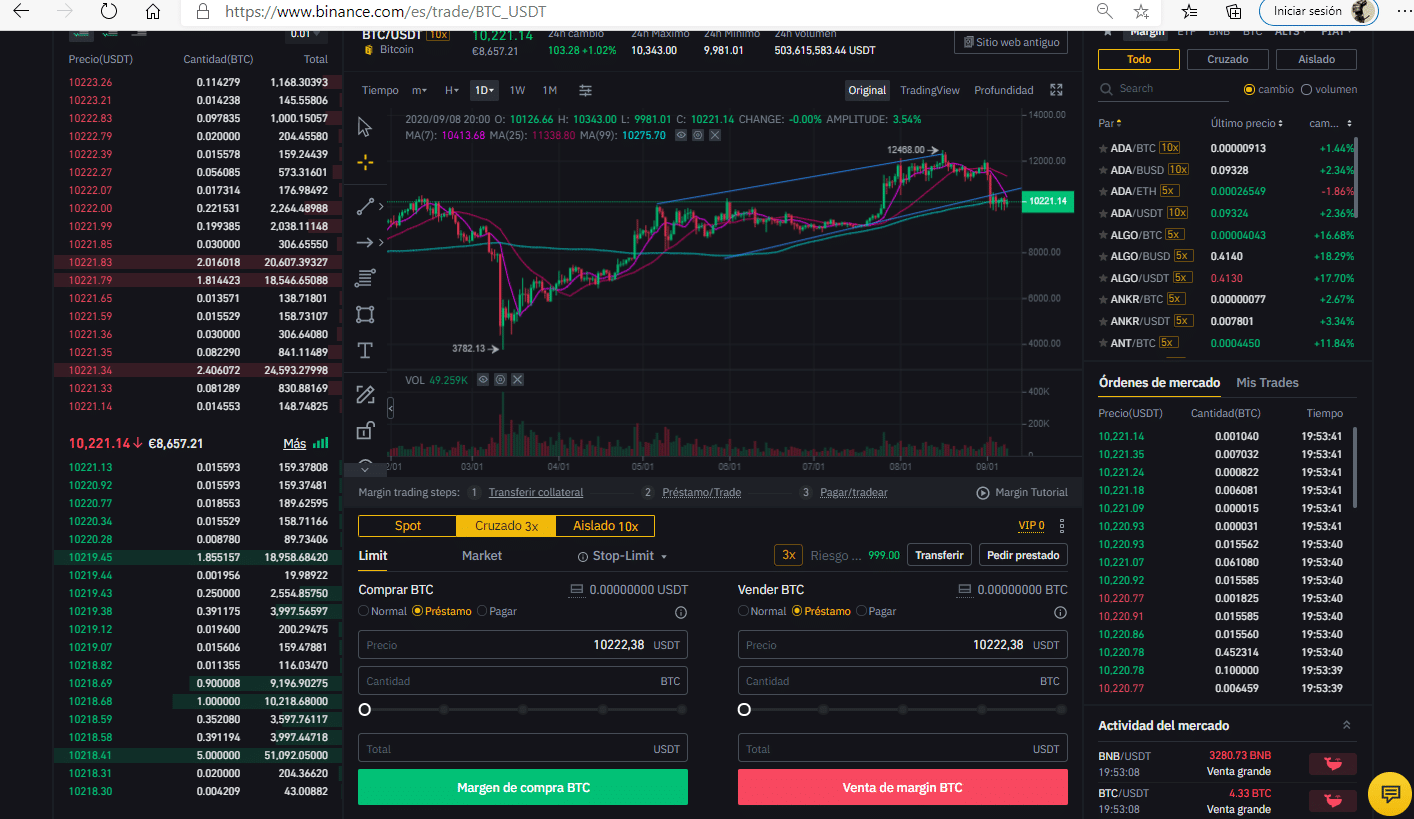This screenshot has width=1414, height=819.
Task: Add page to favorites with star icon
Action: pyautogui.click(x=1141, y=12)
